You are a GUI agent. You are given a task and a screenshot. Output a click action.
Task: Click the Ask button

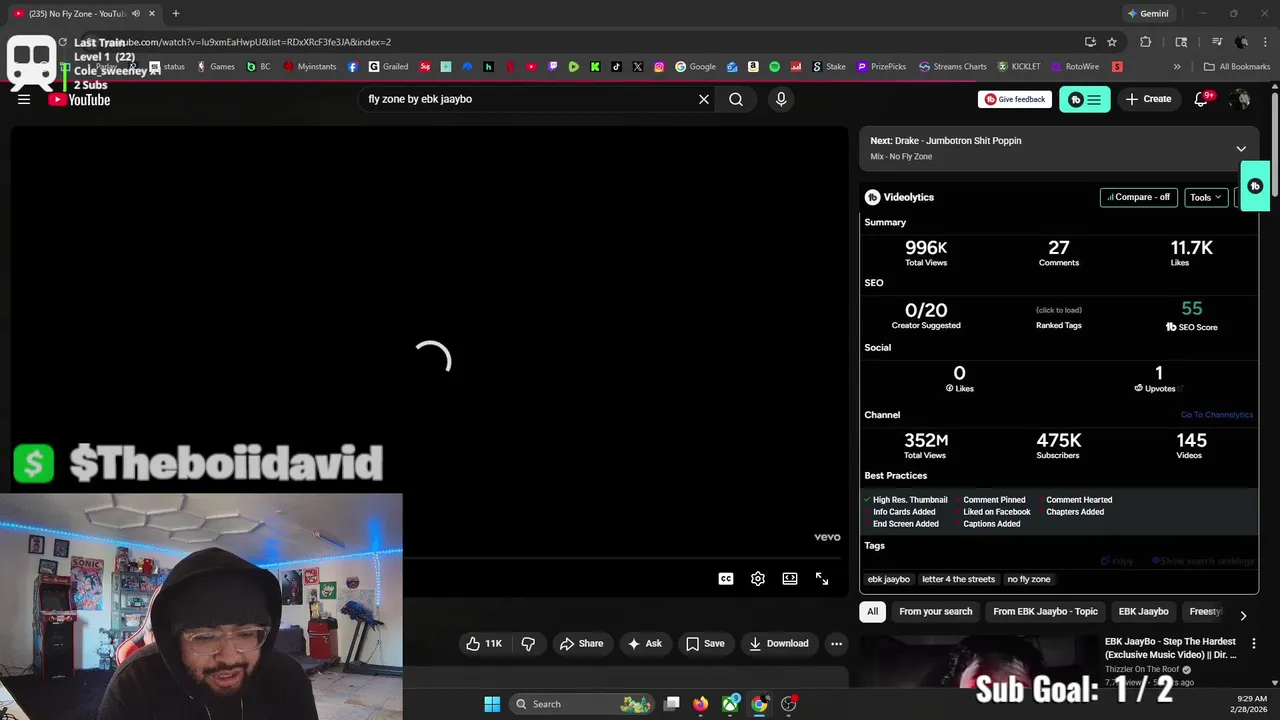click(x=644, y=644)
